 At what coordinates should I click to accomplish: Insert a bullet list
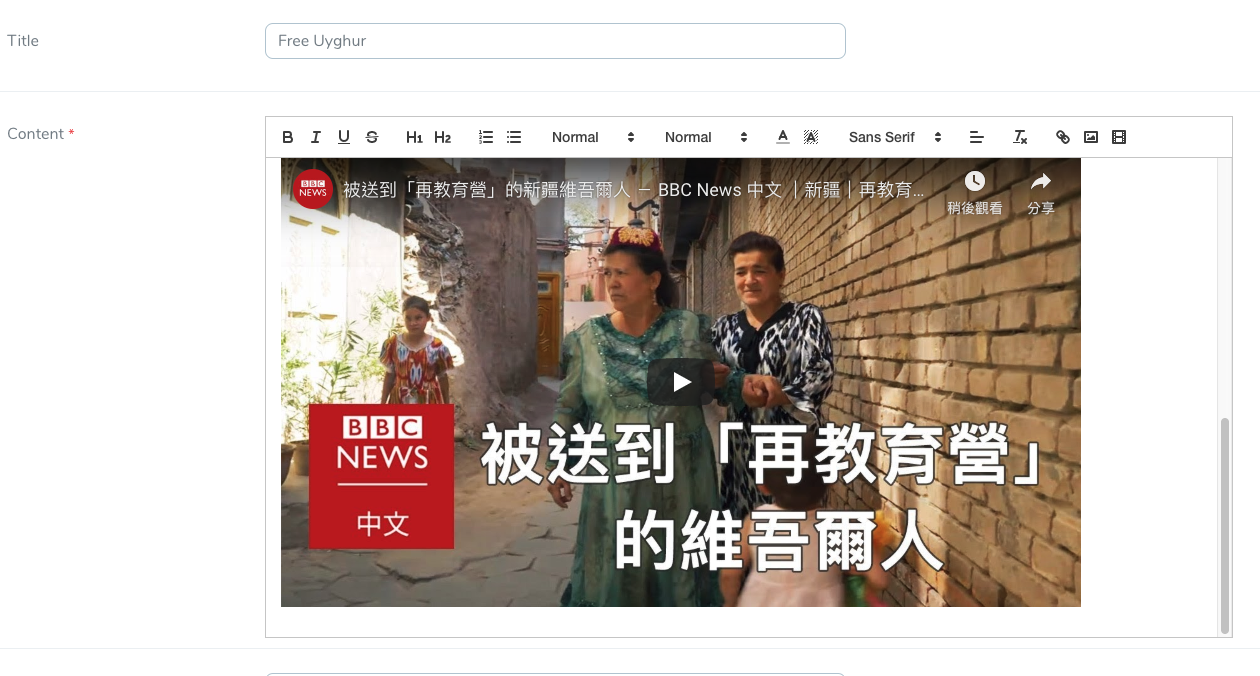coord(514,137)
